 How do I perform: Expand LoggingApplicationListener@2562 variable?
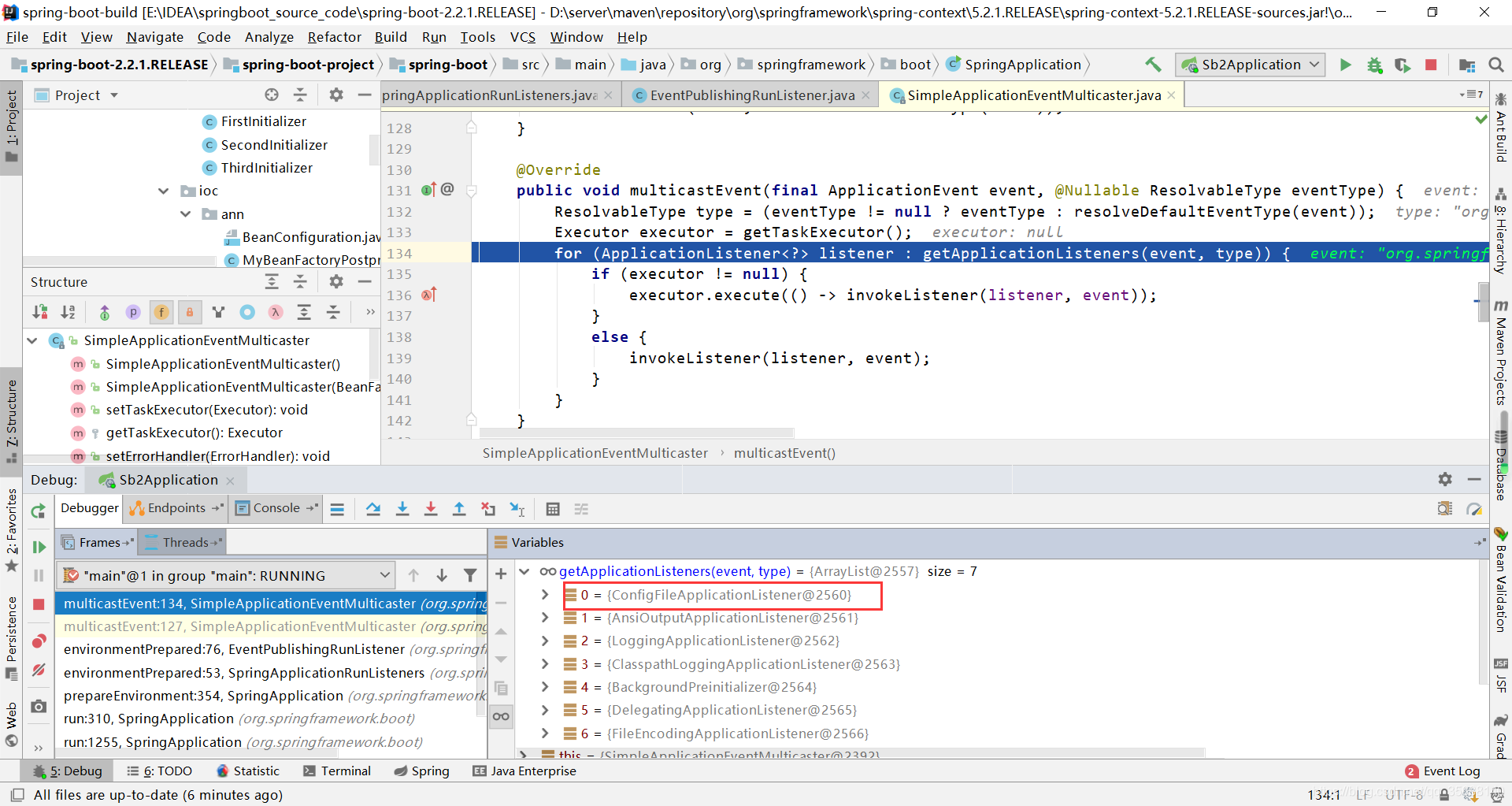(x=545, y=641)
